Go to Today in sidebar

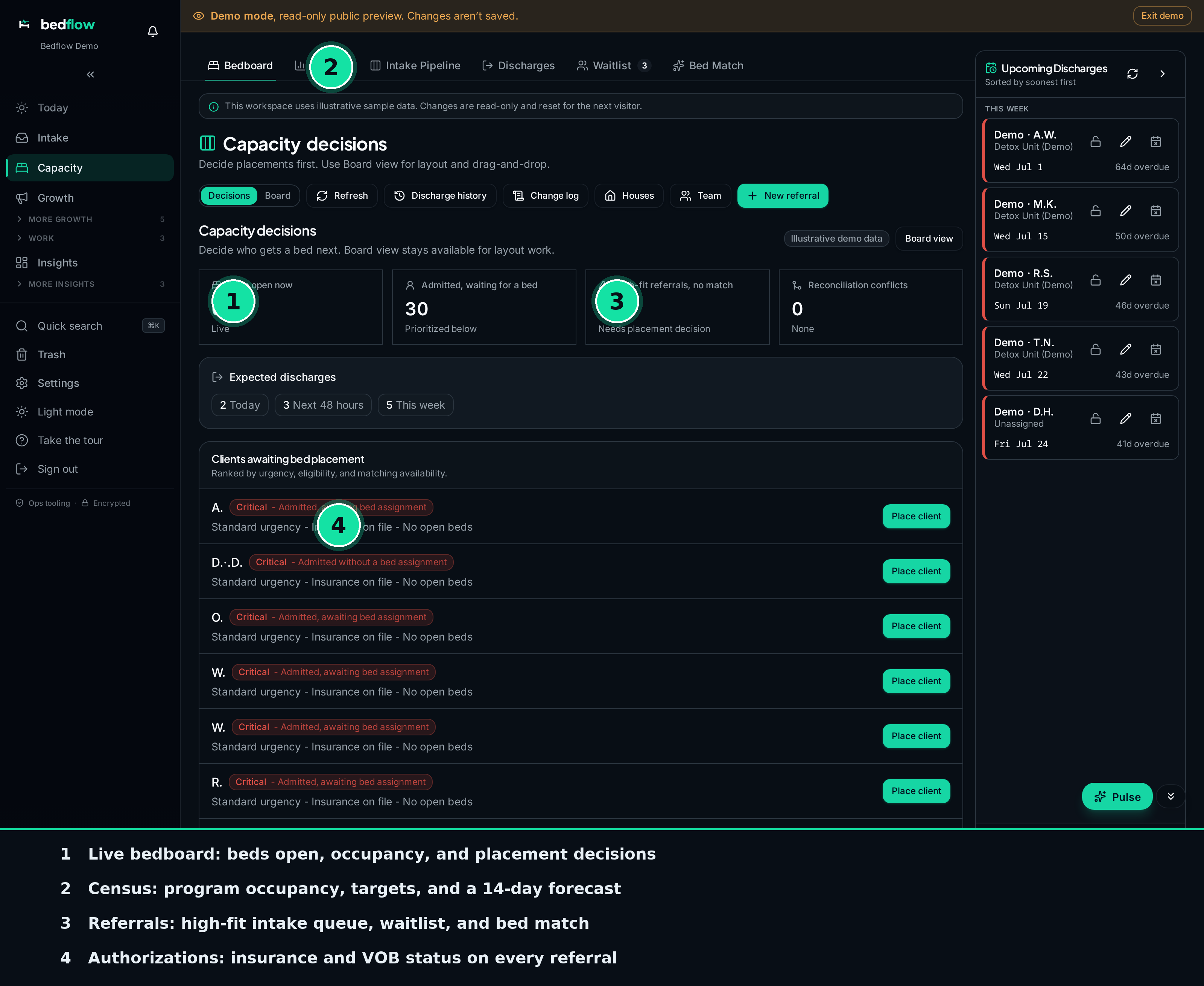[x=90, y=108]
